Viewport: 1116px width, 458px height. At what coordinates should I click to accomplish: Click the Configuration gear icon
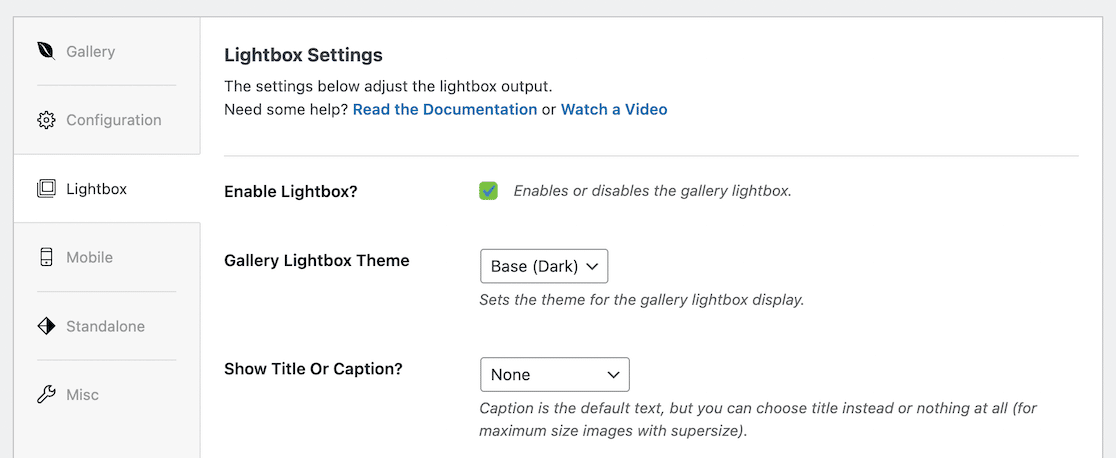pos(46,120)
